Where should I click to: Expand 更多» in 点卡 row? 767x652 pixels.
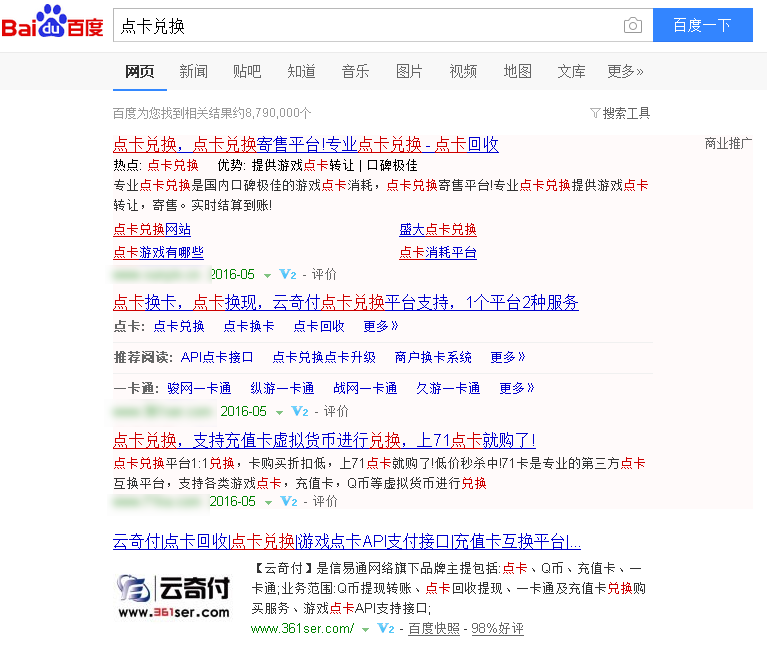(381, 326)
